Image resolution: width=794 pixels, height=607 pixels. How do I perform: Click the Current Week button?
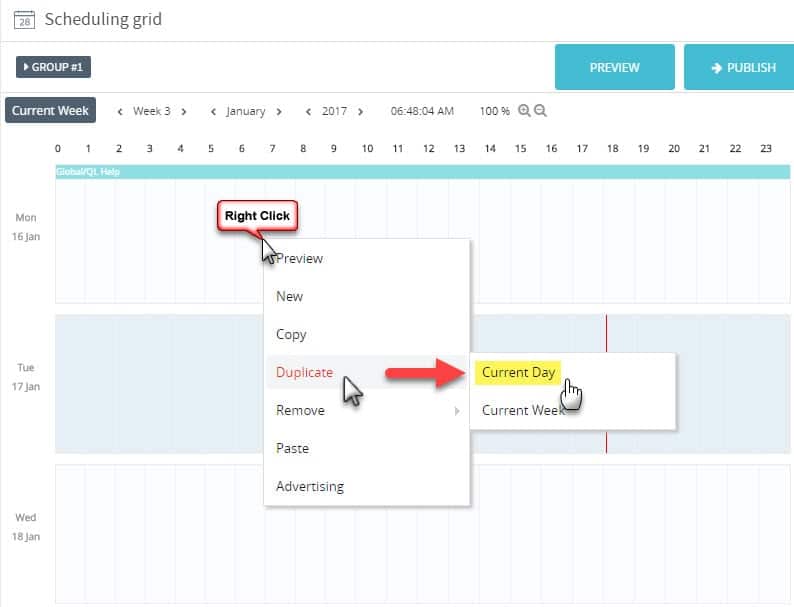coord(50,110)
